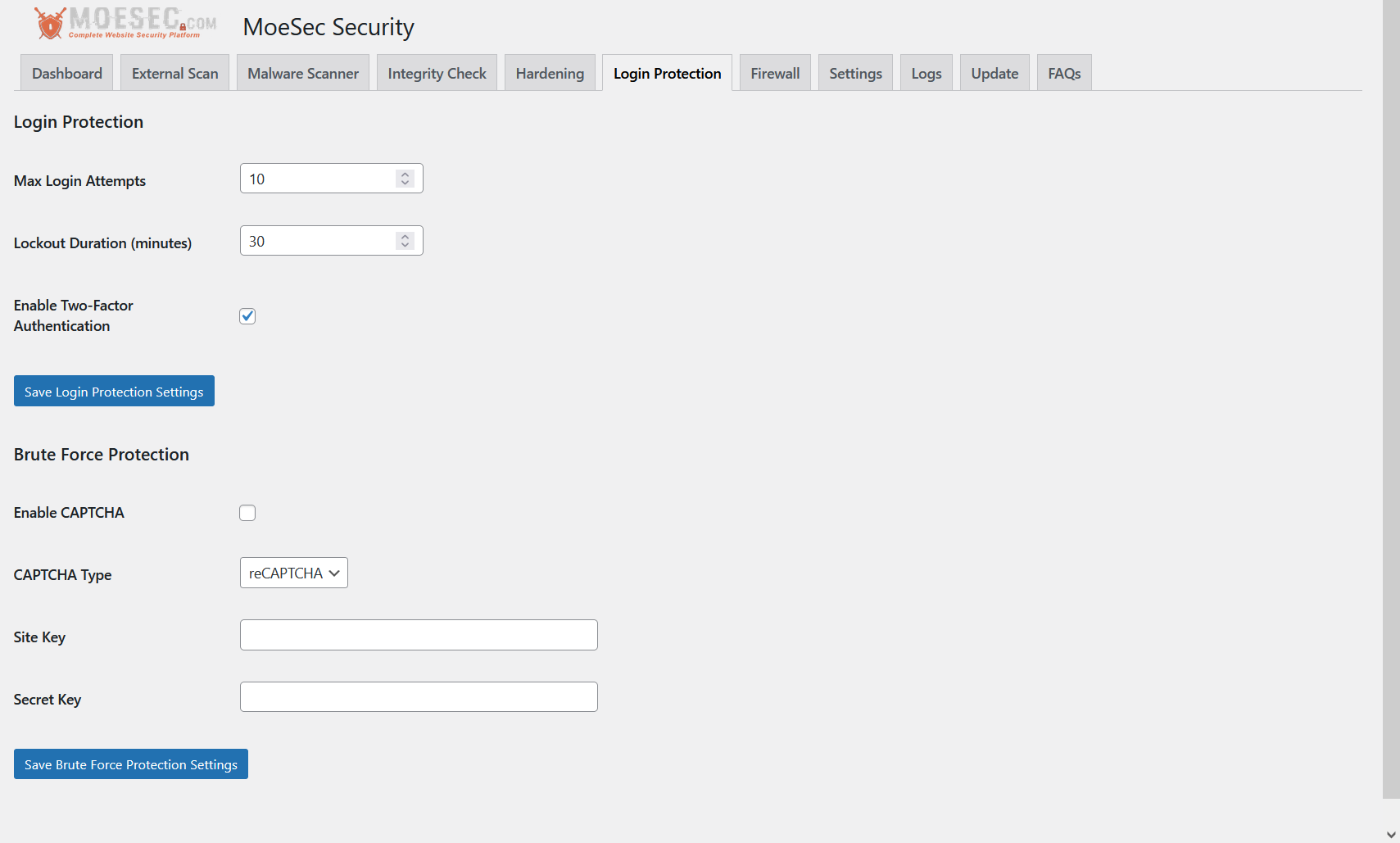Open the CAPTCHA Type dropdown
This screenshot has width=1400, height=843.
[293, 573]
